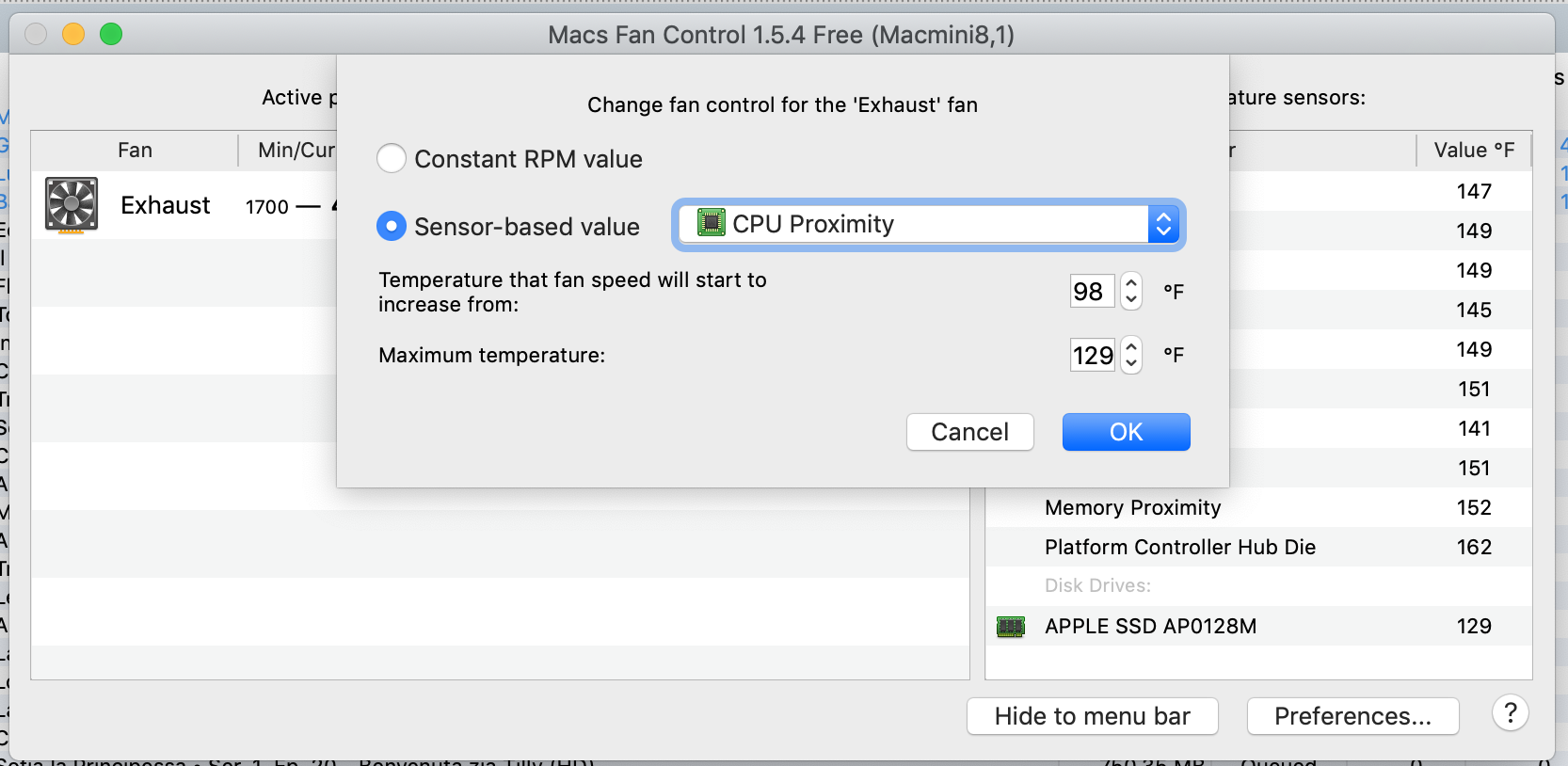Image resolution: width=1568 pixels, height=766 pixels.
Task: Select the Constant RPM value radio button
Action: pos(392,158)
